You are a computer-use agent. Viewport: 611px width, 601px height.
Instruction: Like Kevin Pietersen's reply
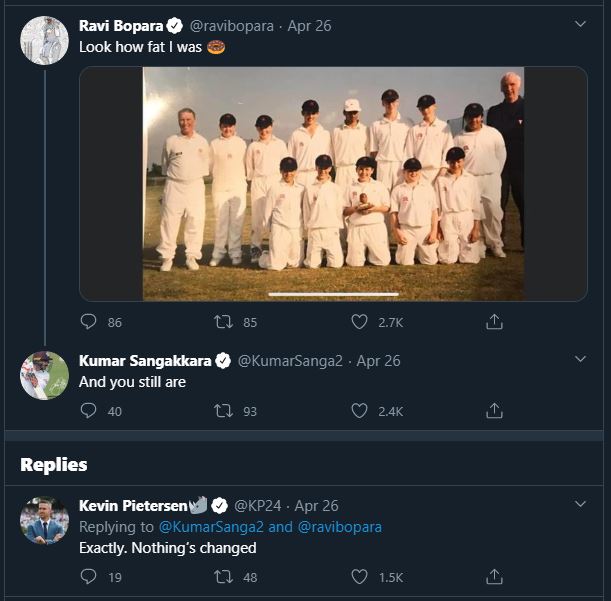tap(360, 576)
